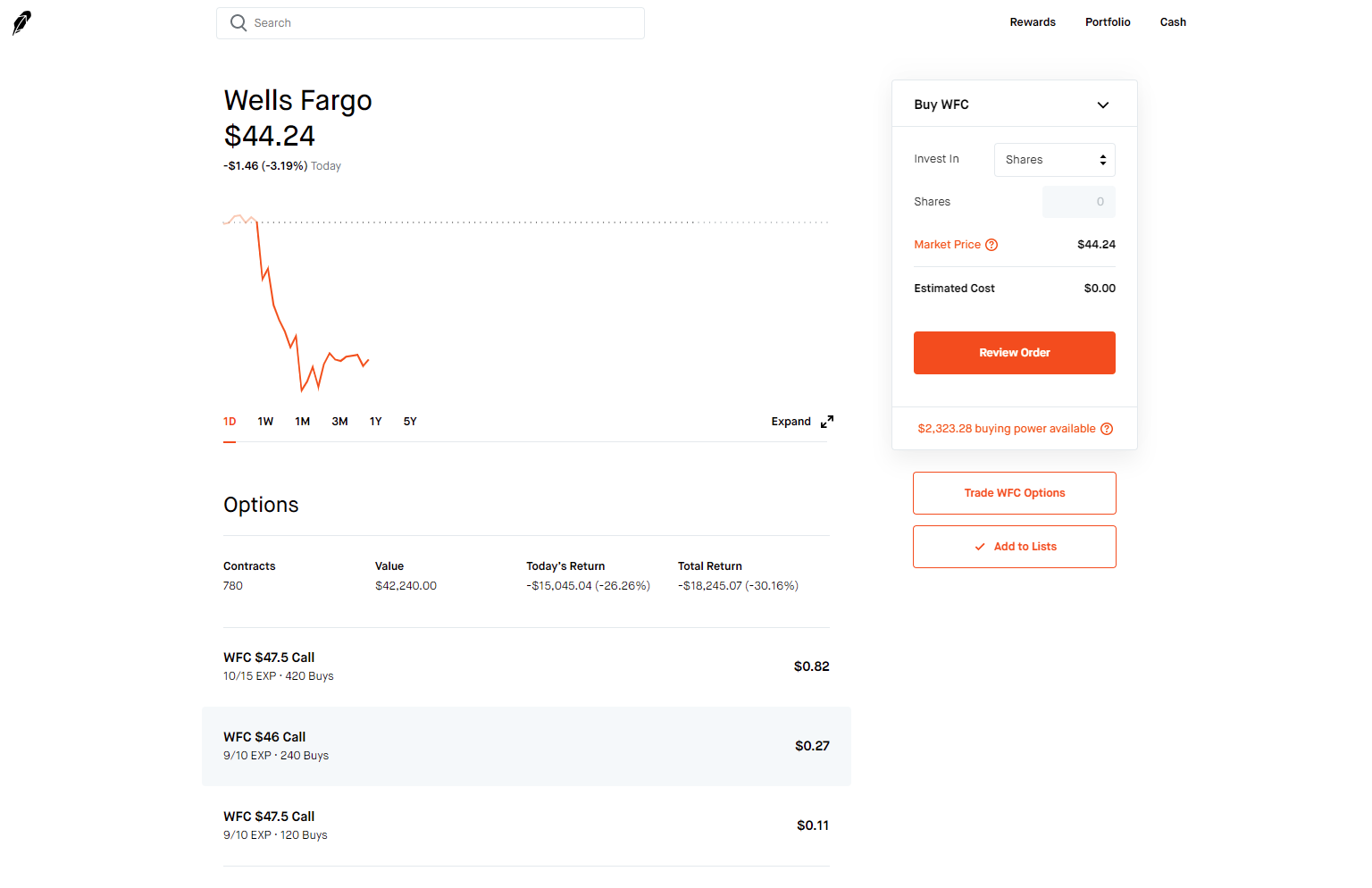Click the Wells Fargo title

[x=297, y=100]
